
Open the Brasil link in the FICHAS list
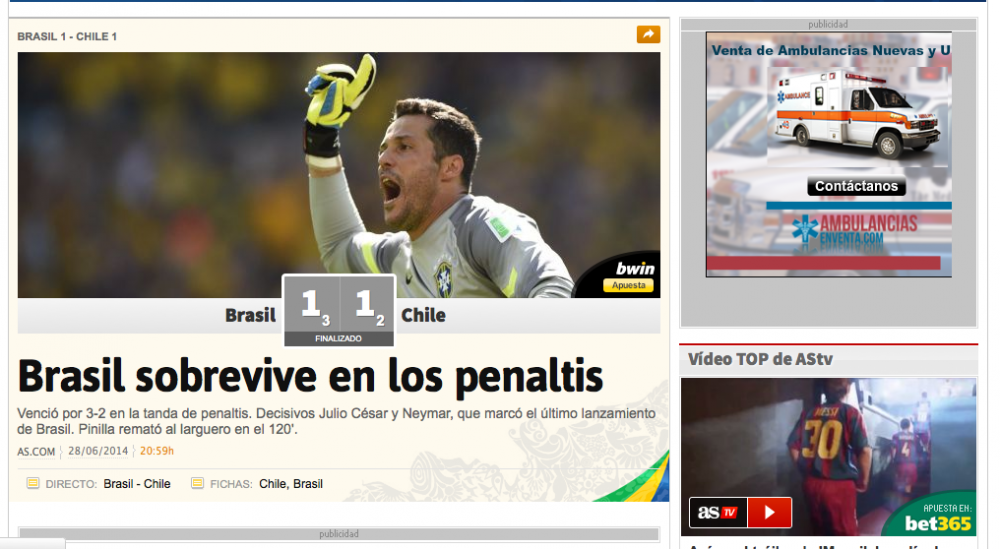(308, 484)
